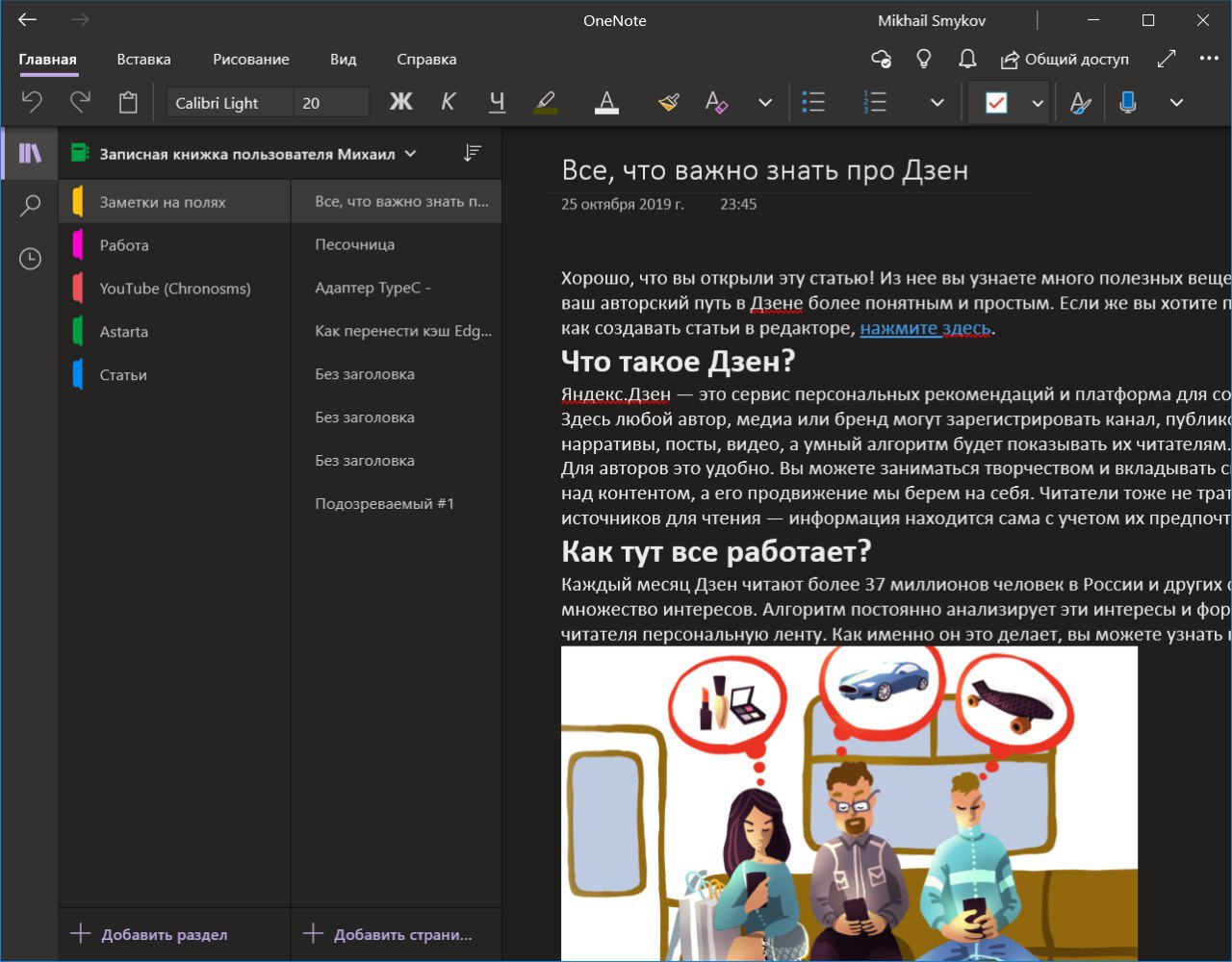
Task: Open the Справка tab
Action: [426, 60]
